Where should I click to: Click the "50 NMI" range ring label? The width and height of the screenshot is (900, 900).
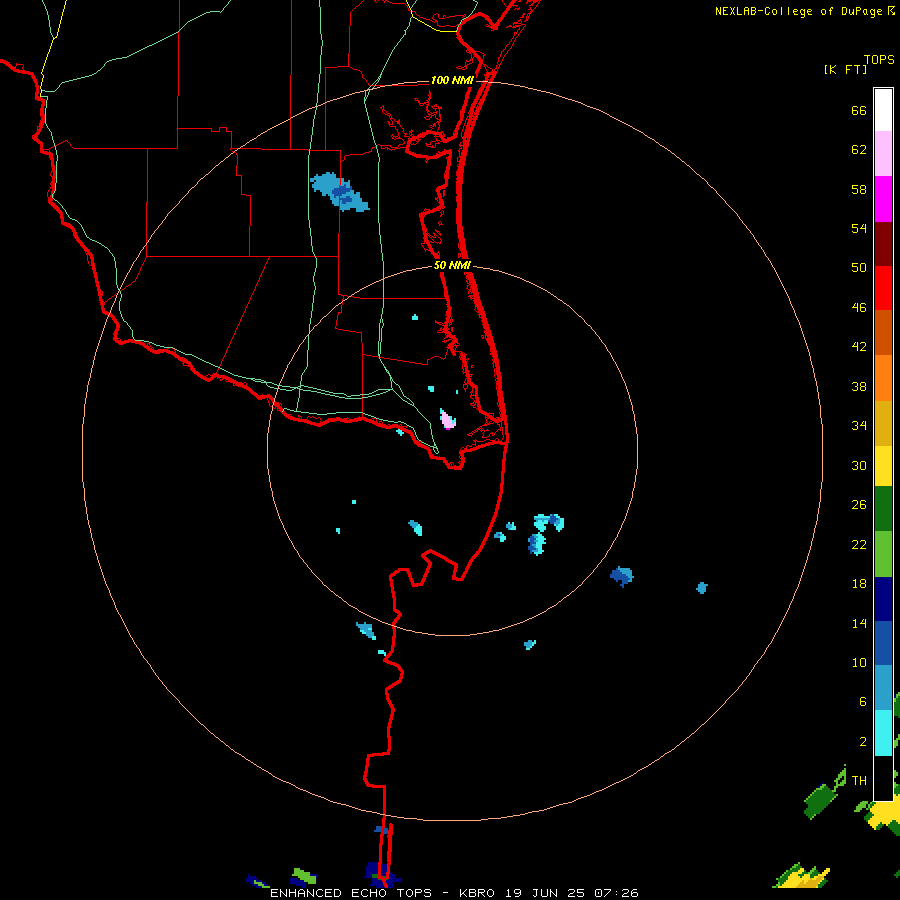point(452,265)
